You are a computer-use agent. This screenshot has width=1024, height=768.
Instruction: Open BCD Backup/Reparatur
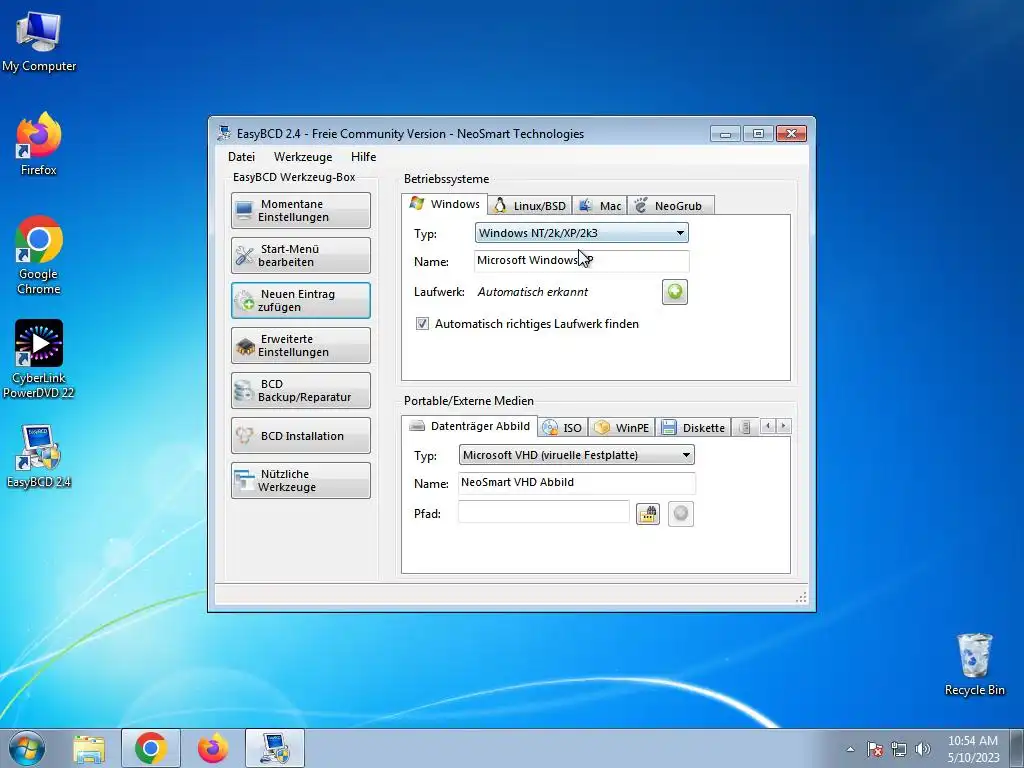pyautogui.click(x=300, y=391)
